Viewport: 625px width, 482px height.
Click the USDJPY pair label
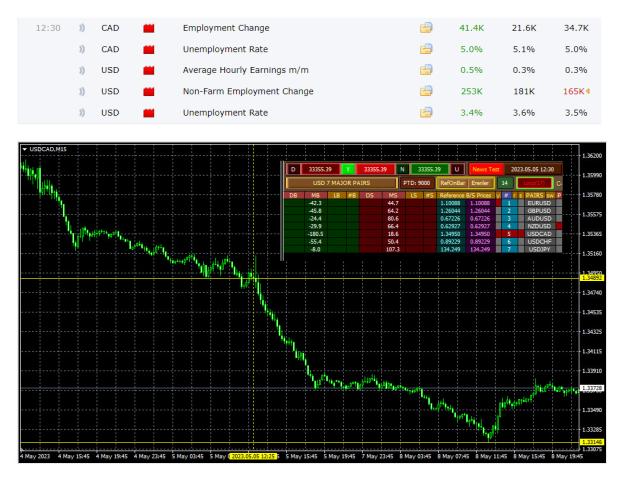click(539, 249)
